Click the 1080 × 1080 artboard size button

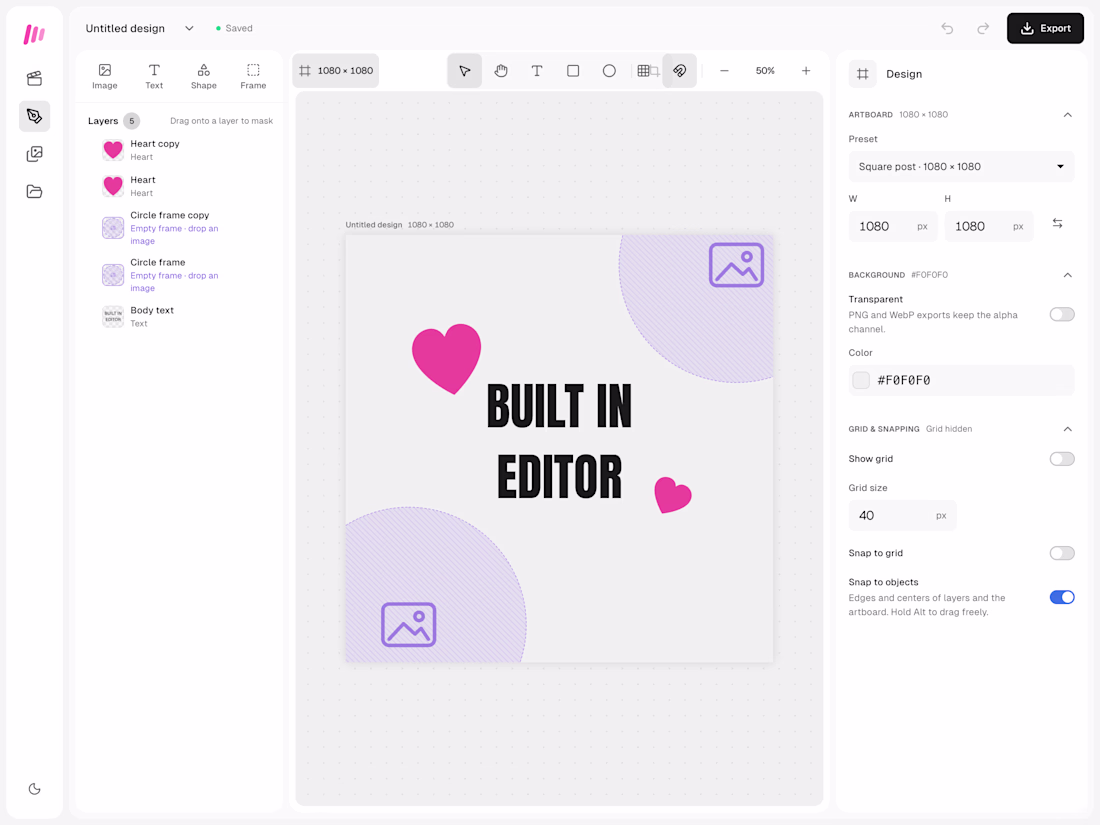(336, 71)
